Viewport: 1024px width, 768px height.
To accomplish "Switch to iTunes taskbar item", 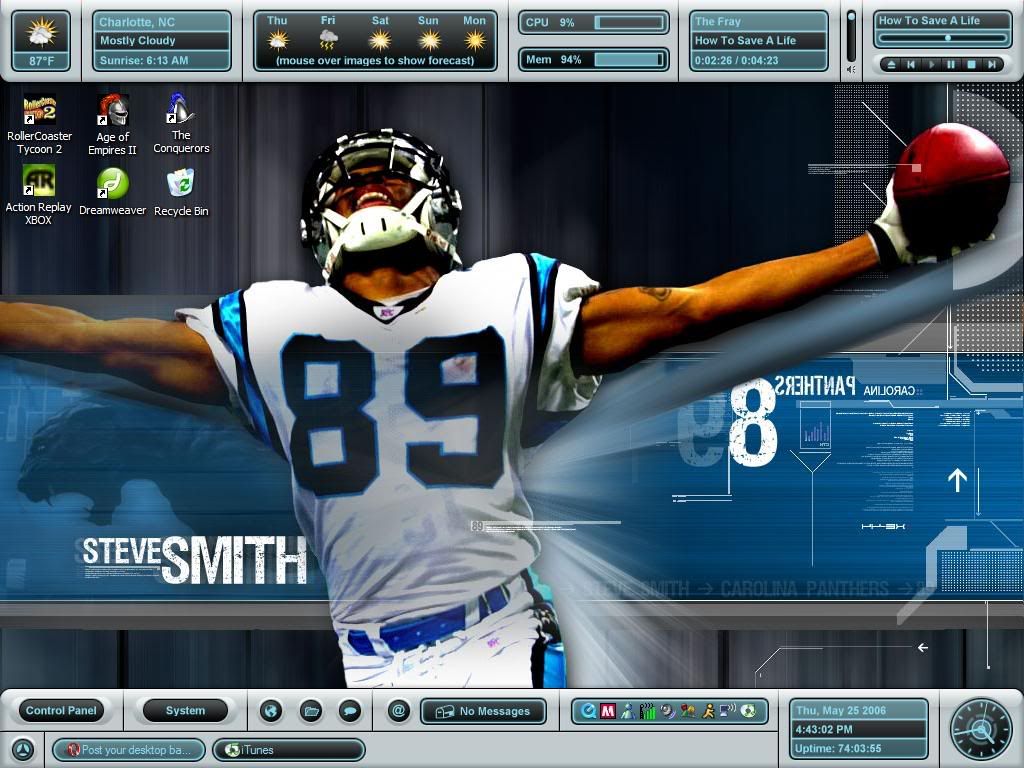I will coord(288,750).
